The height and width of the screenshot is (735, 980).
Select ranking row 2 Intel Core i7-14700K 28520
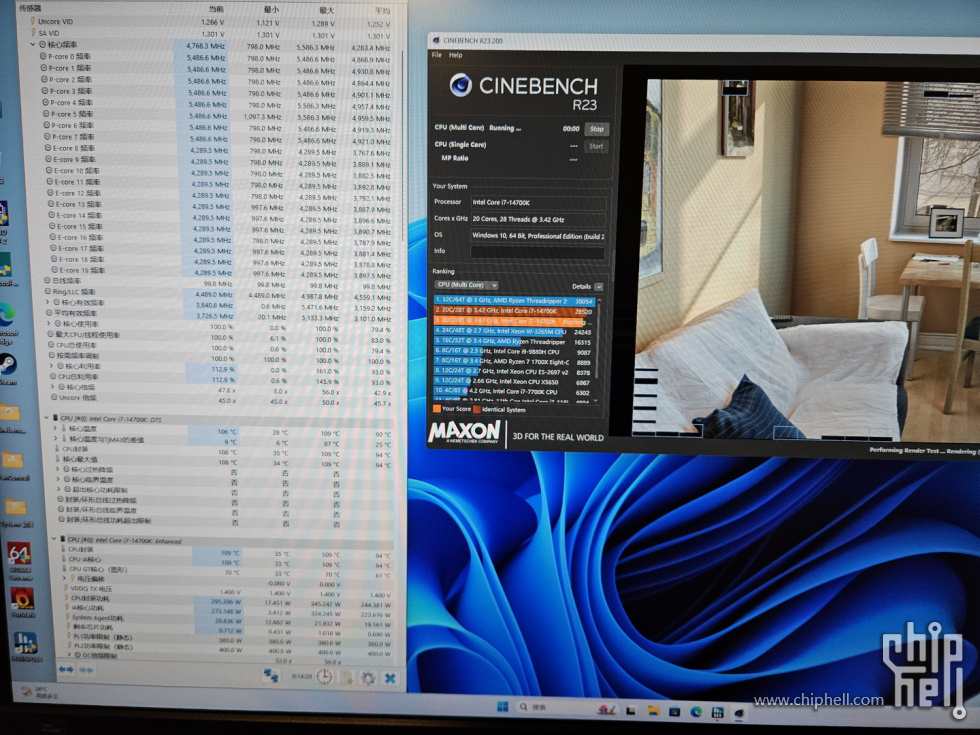pos(514,311)
